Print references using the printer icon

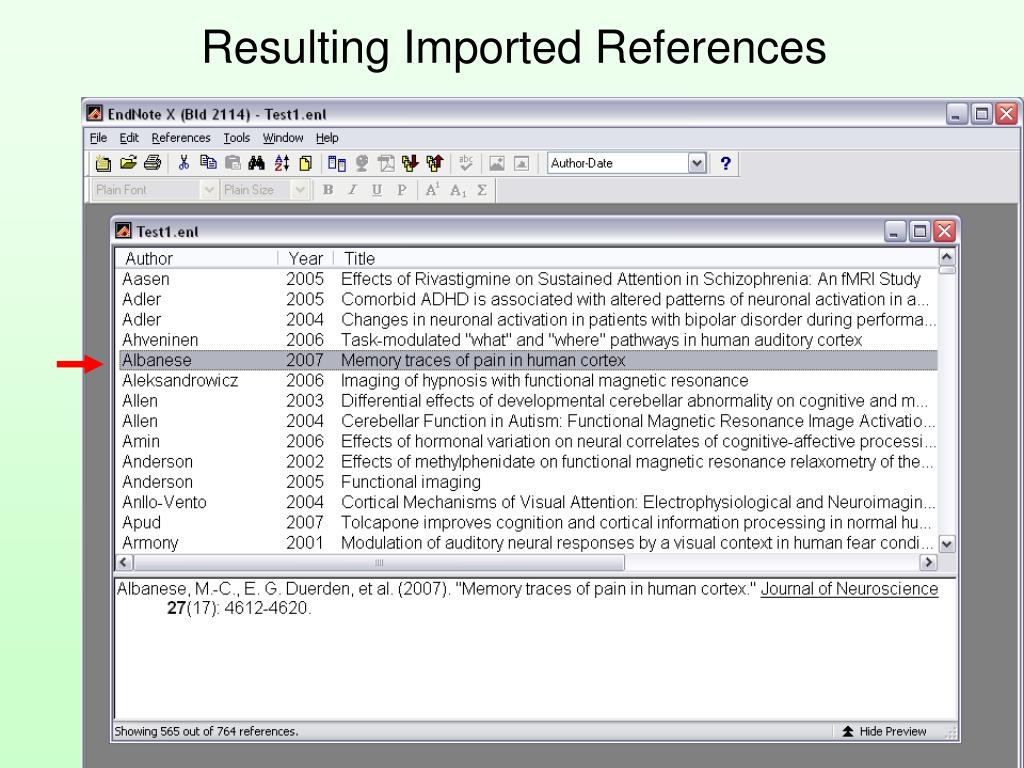coord(152,163)
